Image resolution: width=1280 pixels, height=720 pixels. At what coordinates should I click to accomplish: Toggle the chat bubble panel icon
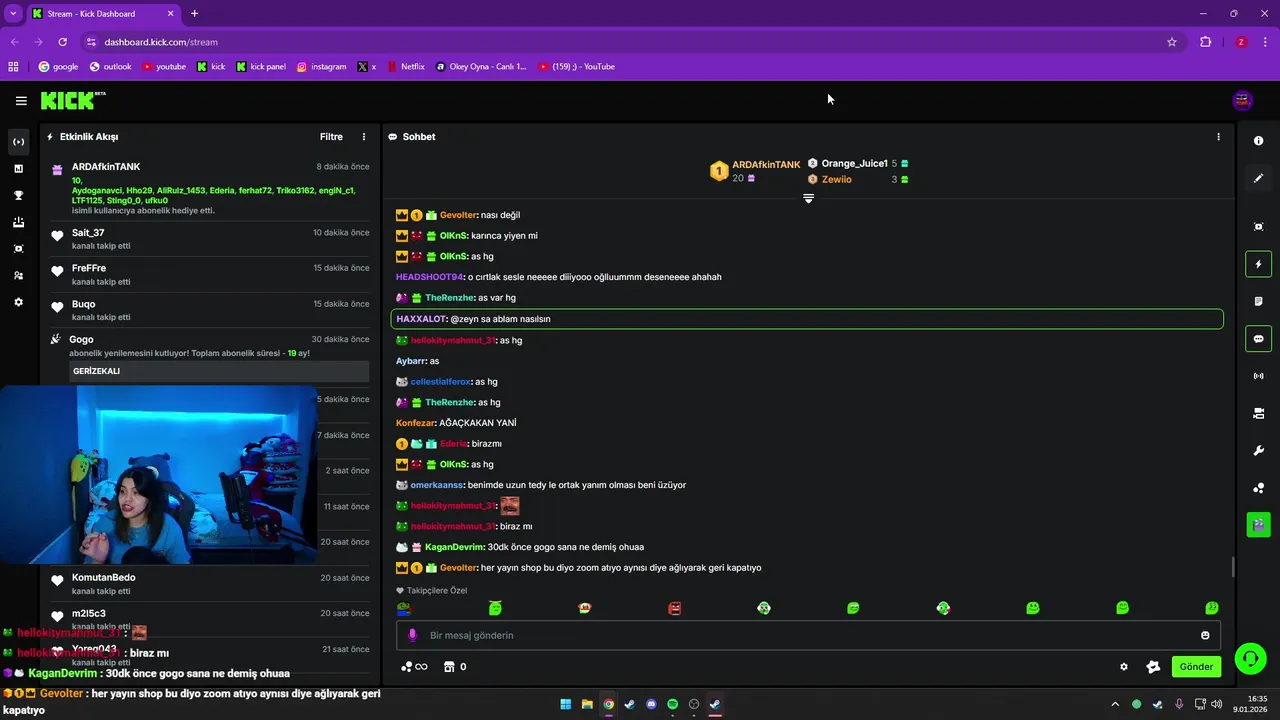pos(1258,339)
